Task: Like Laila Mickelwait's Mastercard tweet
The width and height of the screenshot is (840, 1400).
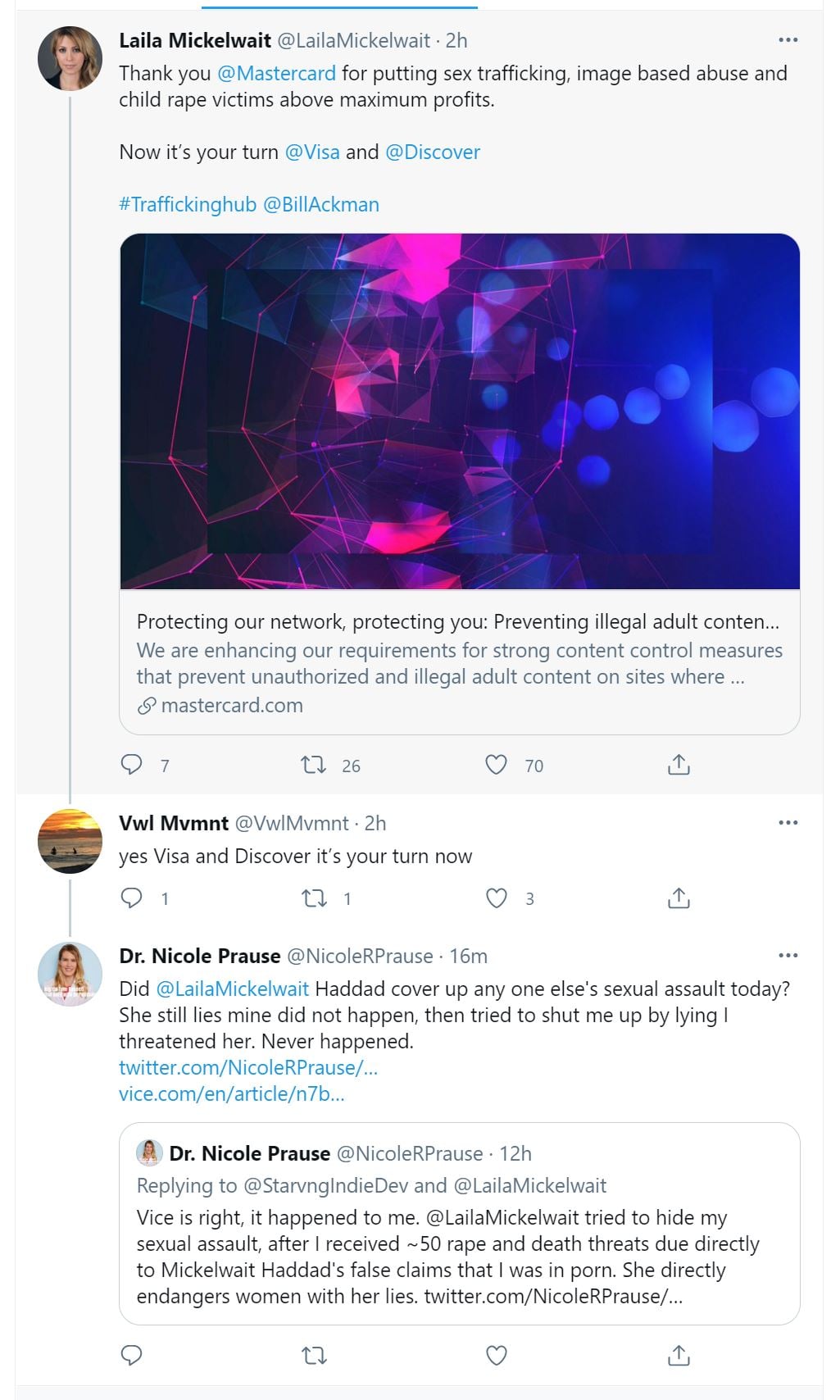Action: click(496, 765)
